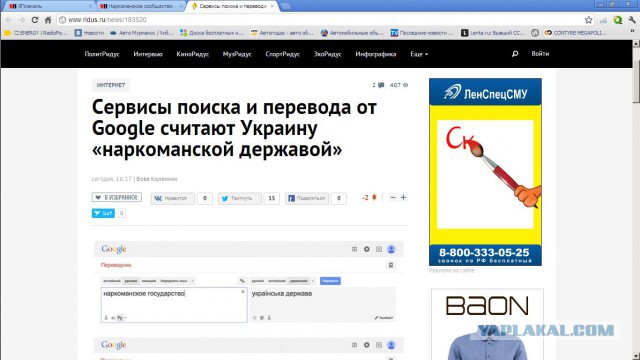Click the signal bars extension icon
Image resolution: width=640 pixels, height=360 pixels.
pyautogui.click(x=603, y=20)
